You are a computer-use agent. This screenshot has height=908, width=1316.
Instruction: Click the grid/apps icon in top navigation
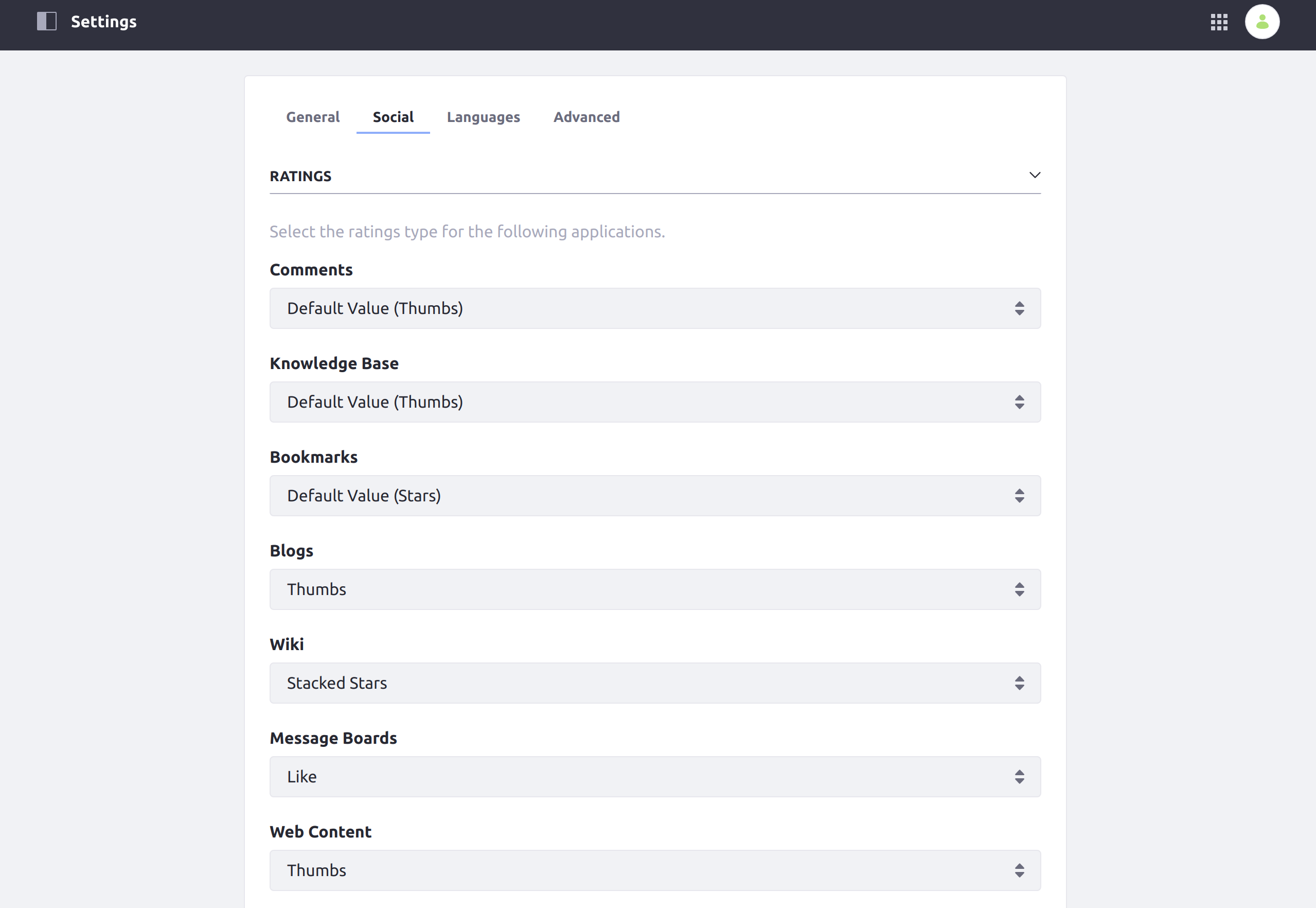click(1219, 22)
